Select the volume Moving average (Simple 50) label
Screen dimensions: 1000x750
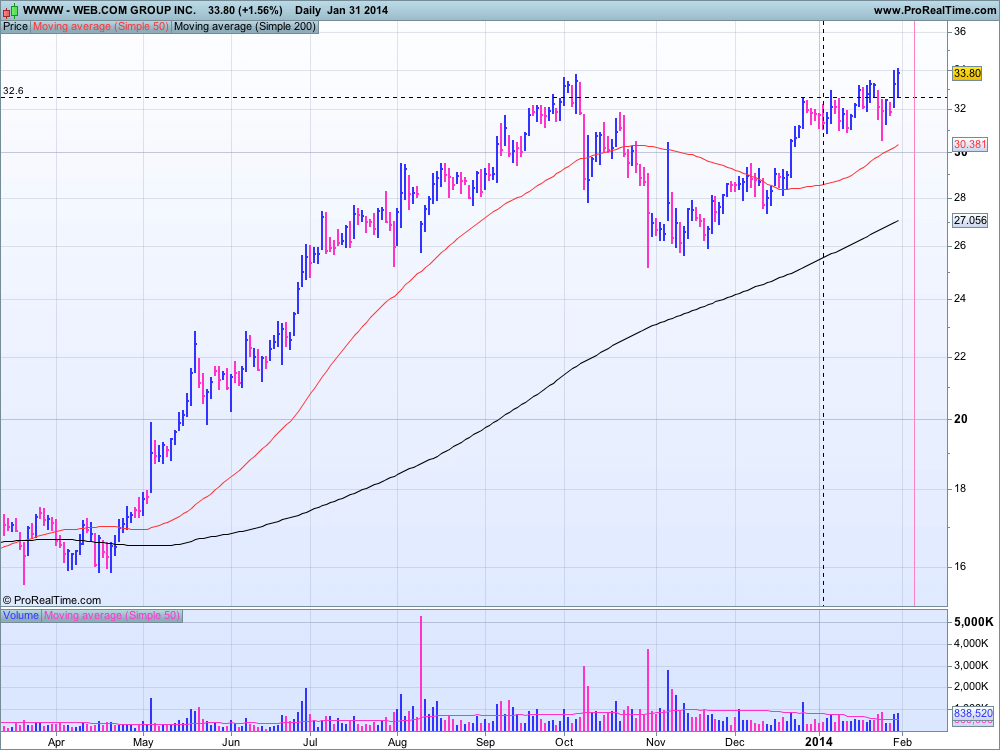coord(112,615)
